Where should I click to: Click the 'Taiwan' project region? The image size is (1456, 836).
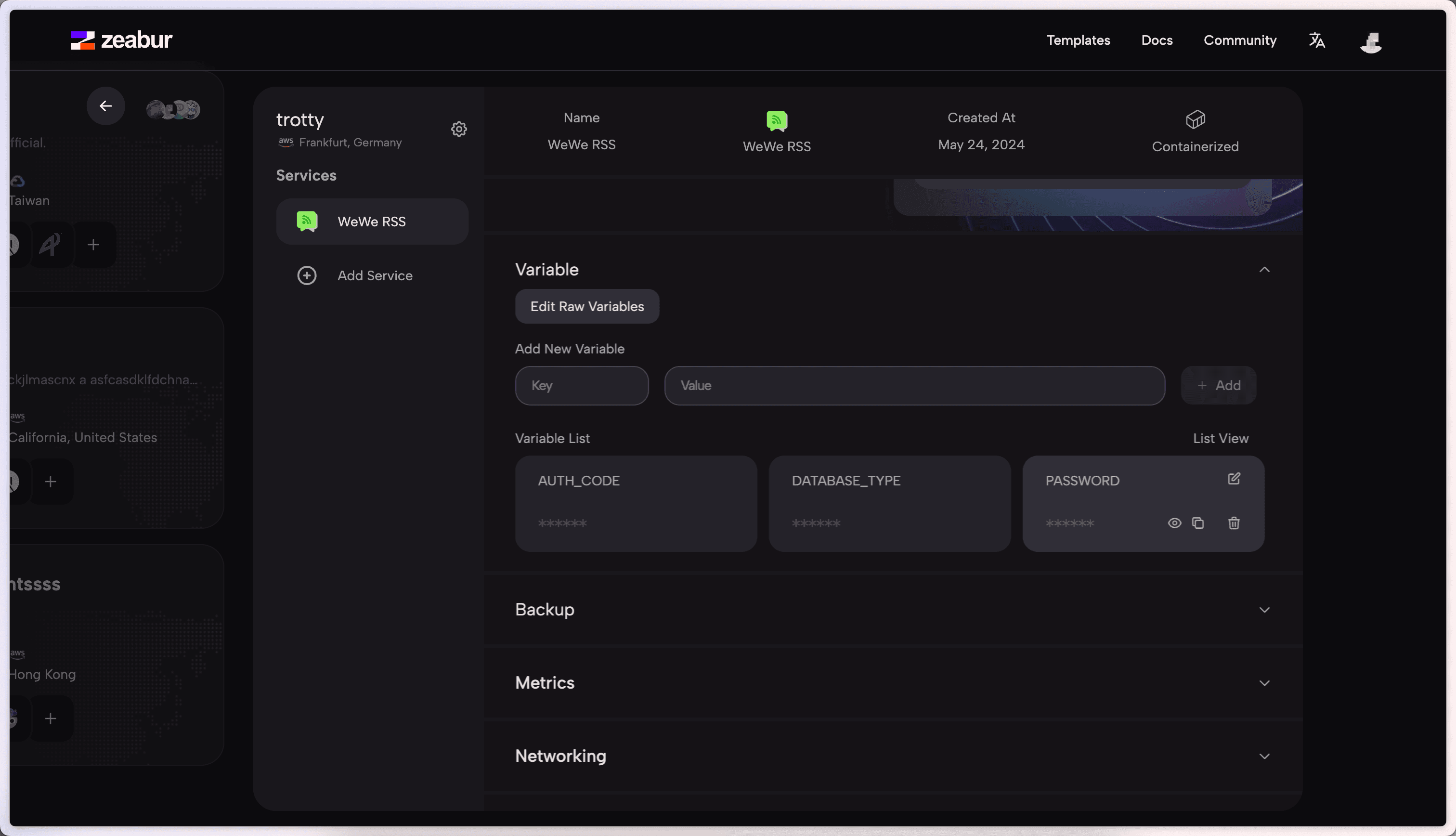tap(29, 201)
